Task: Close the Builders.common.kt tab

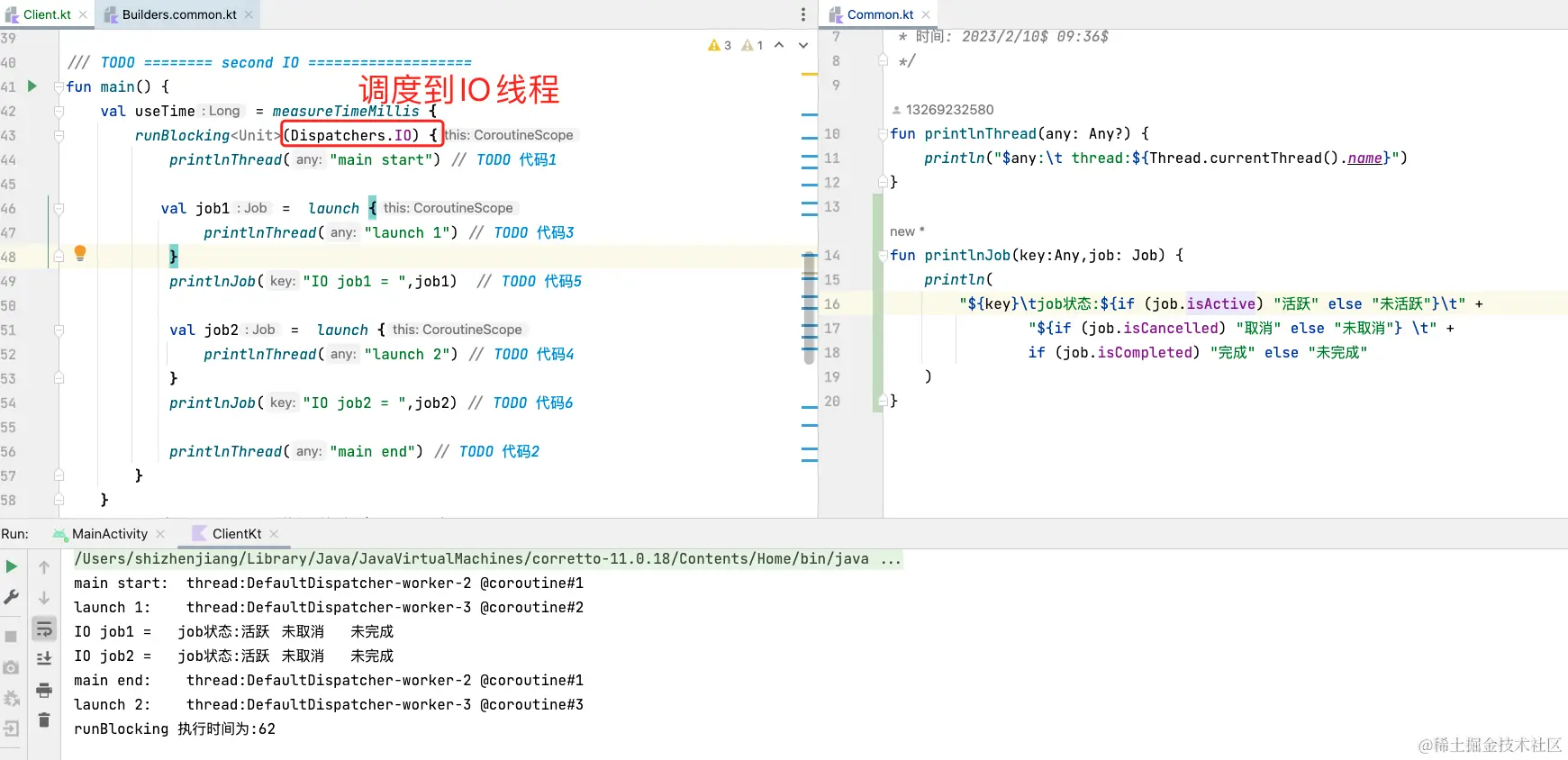Action: pos(249,14)
